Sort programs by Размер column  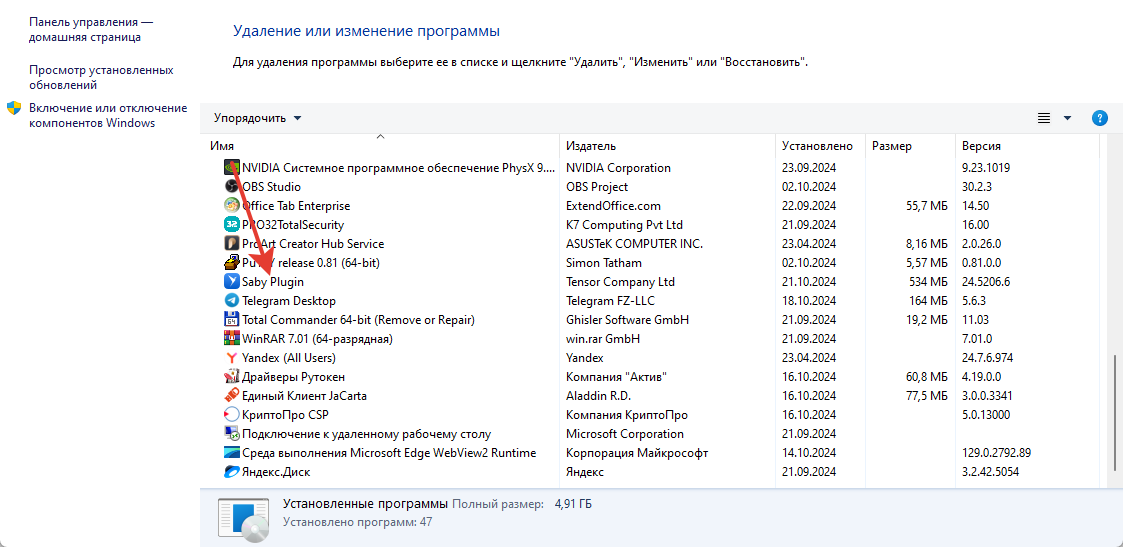click(891, 146)
